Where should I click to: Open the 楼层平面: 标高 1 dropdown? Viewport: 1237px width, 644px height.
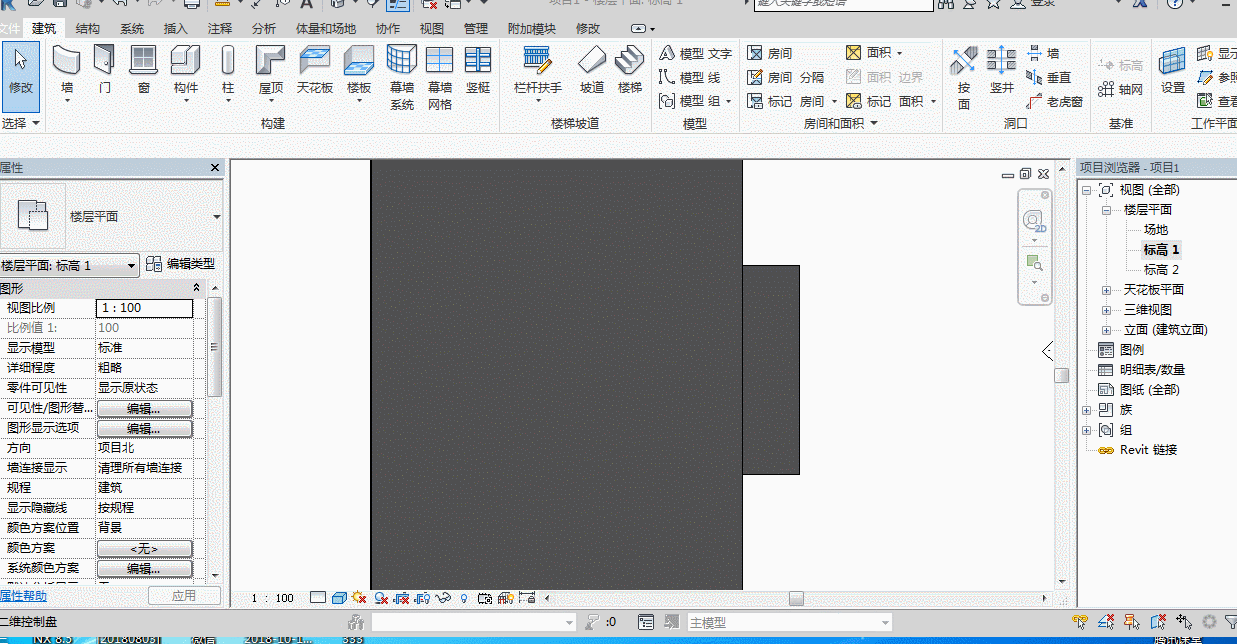pos(69,266)
